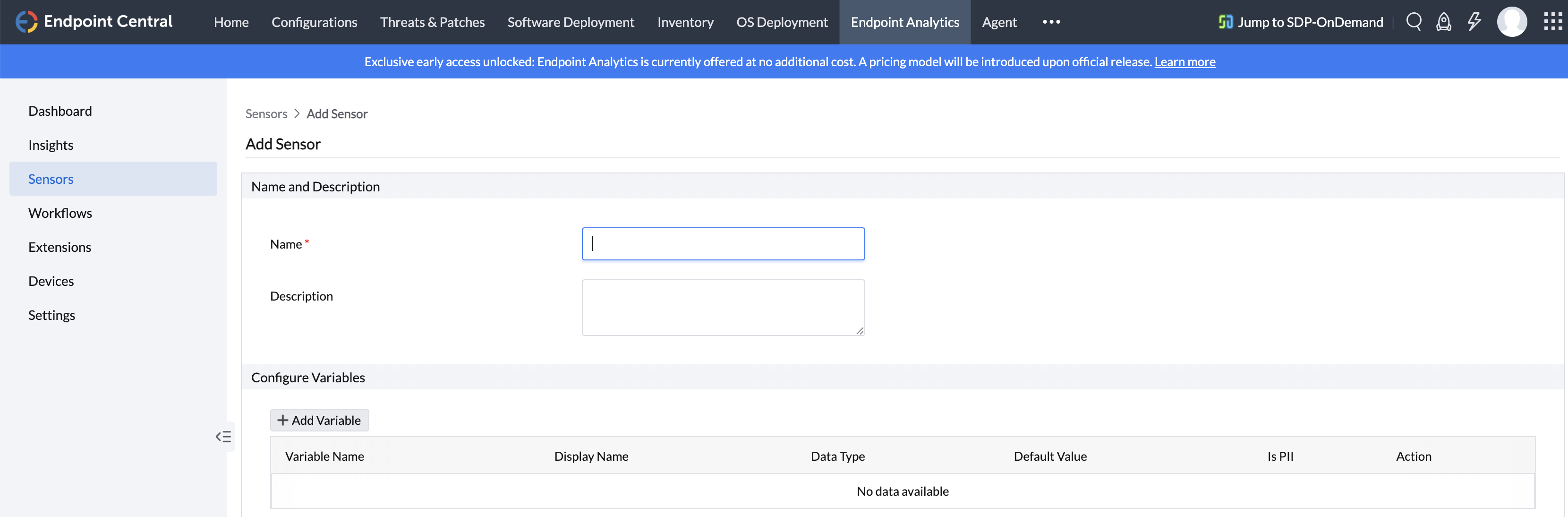Open the Configurations menu
Viewport: 1568px width, 517px height.
pos(314,22)
